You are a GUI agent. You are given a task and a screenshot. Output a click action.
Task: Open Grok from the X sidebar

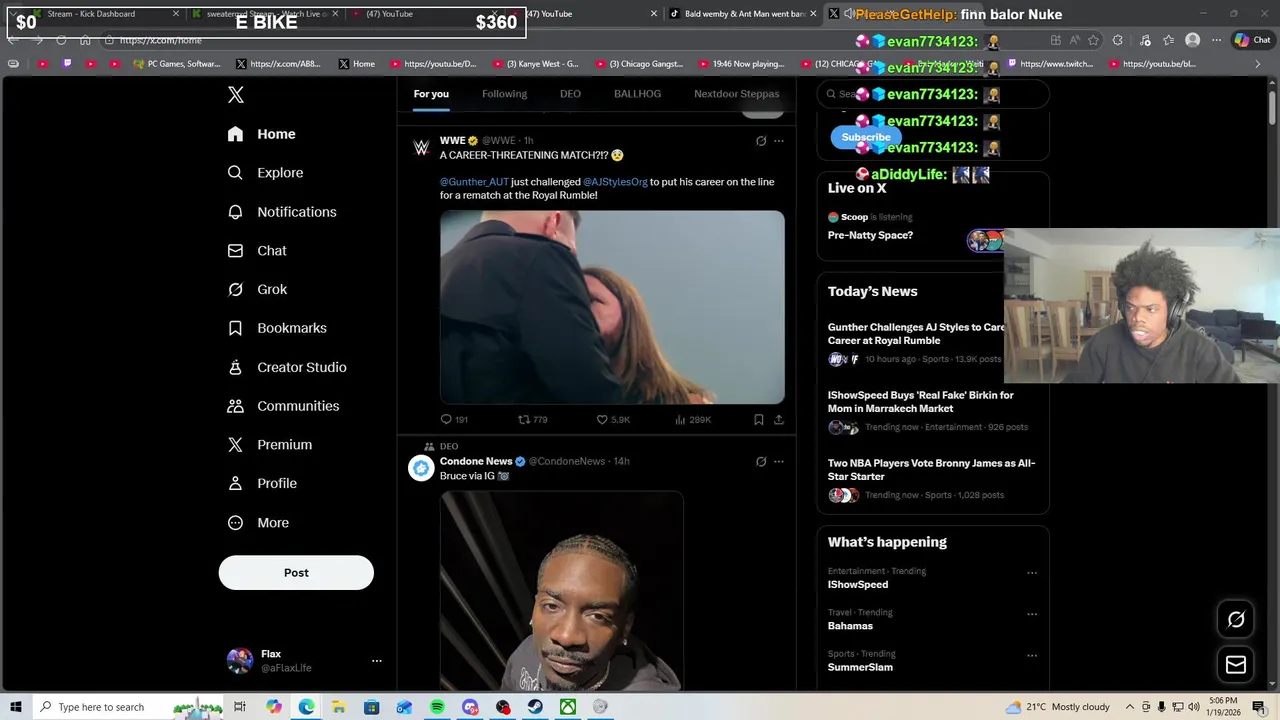pyautogui.click(x=257, y=290)
